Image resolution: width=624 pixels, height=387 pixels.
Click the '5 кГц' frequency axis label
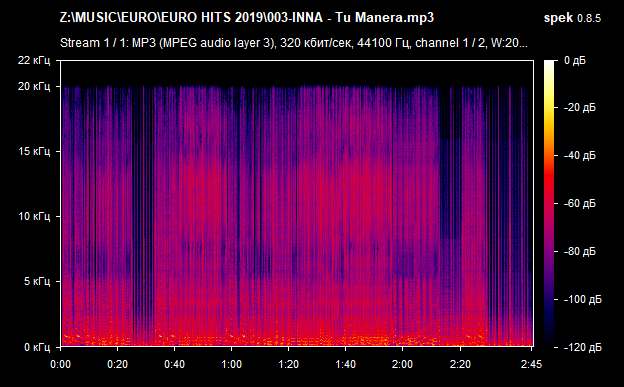click(37, 281)
